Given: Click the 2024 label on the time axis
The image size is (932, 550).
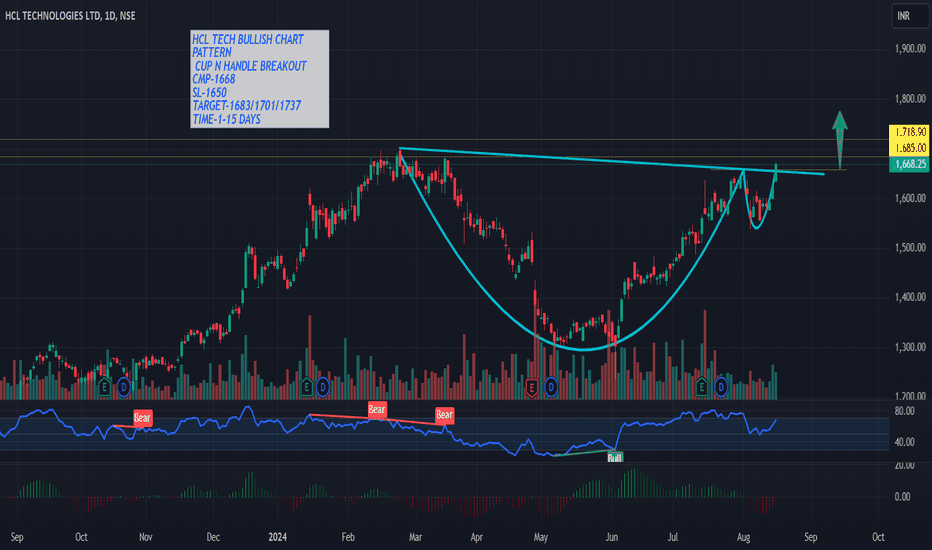Looking at the screenshot, I should [x=278, y=537].
